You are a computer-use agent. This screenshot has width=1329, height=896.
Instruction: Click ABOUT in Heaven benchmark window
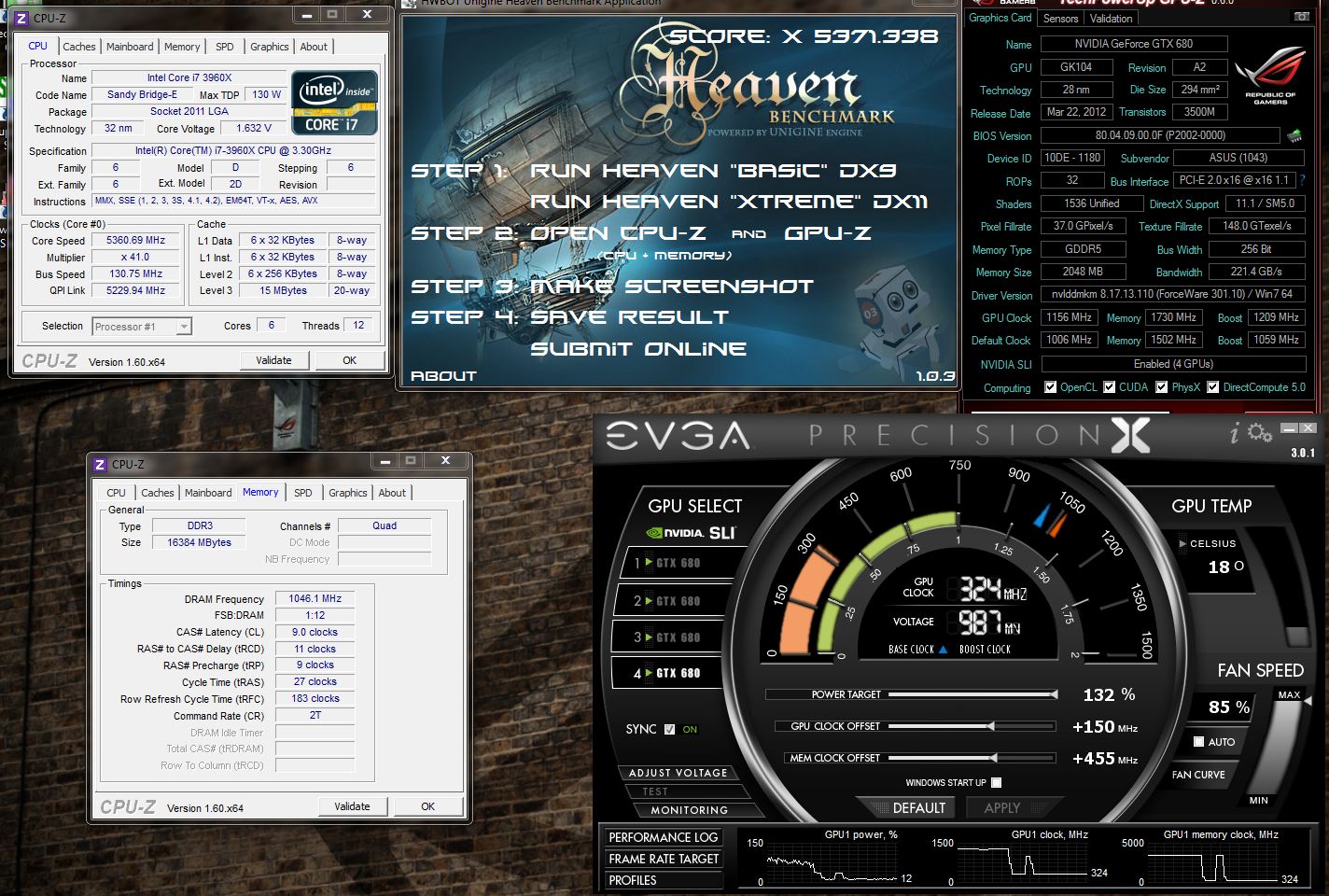tap(443, 376)
